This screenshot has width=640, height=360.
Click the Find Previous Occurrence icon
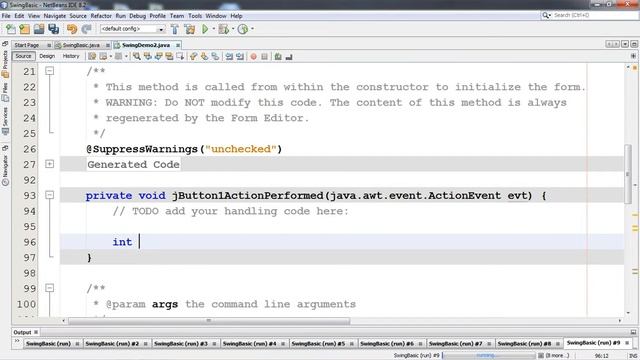(x=148, y=57)
